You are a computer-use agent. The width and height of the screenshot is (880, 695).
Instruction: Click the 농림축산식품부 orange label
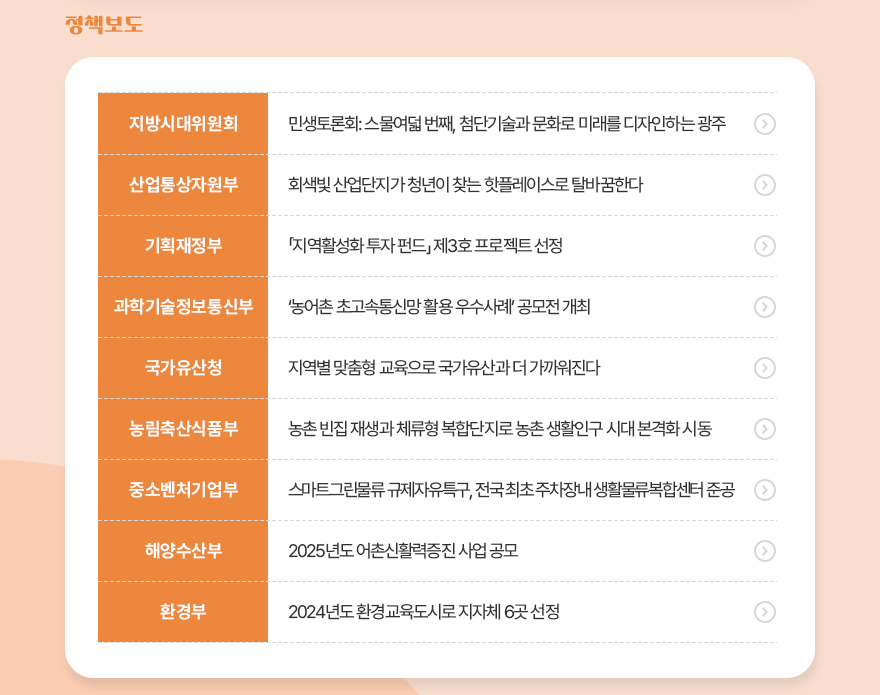pyautogui.click(x=183, y=429)
